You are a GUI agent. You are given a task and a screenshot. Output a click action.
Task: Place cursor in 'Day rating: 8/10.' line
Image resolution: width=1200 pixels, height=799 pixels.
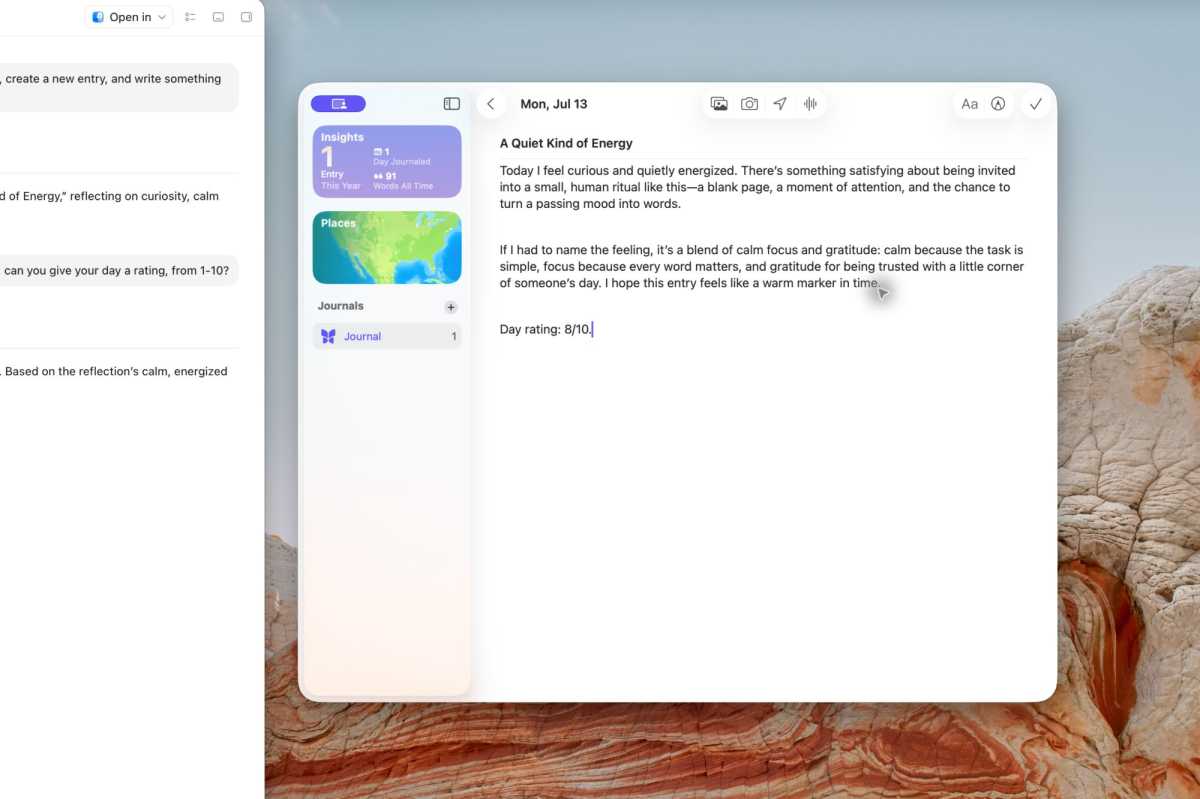(x=546, y=329)
